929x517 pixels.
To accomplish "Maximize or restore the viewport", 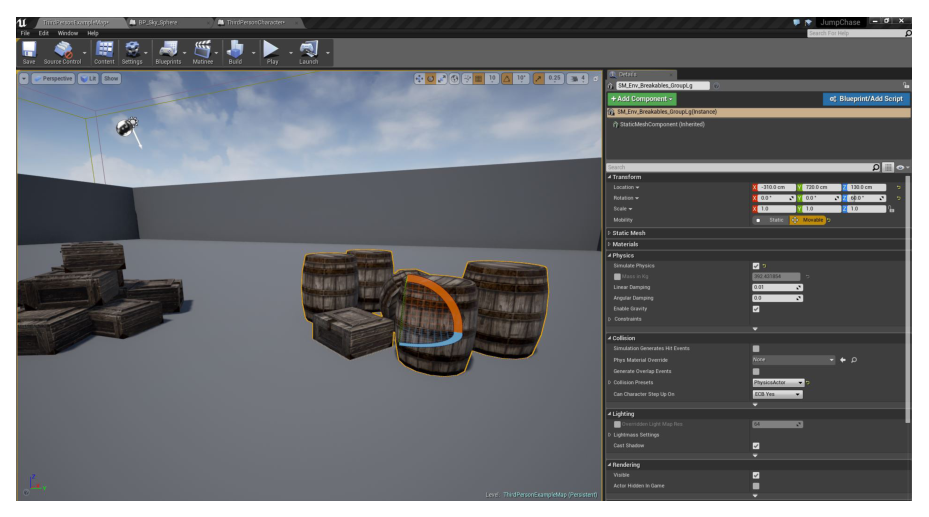I will point(595,78).
